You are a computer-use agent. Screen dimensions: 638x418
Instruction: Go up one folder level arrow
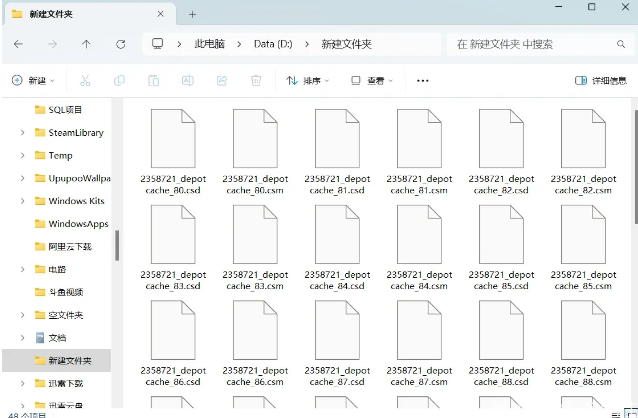(86, 44)
